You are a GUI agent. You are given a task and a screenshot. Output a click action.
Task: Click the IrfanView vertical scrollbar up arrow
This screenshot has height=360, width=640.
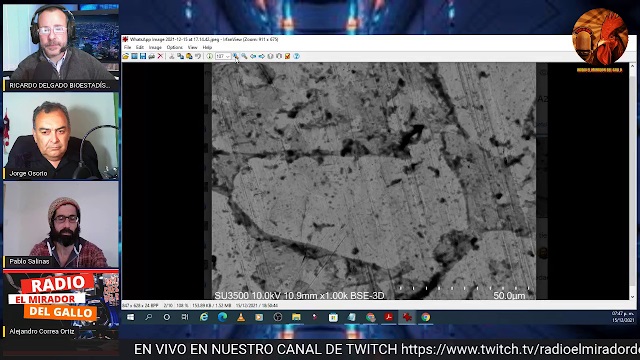[633, 66]
